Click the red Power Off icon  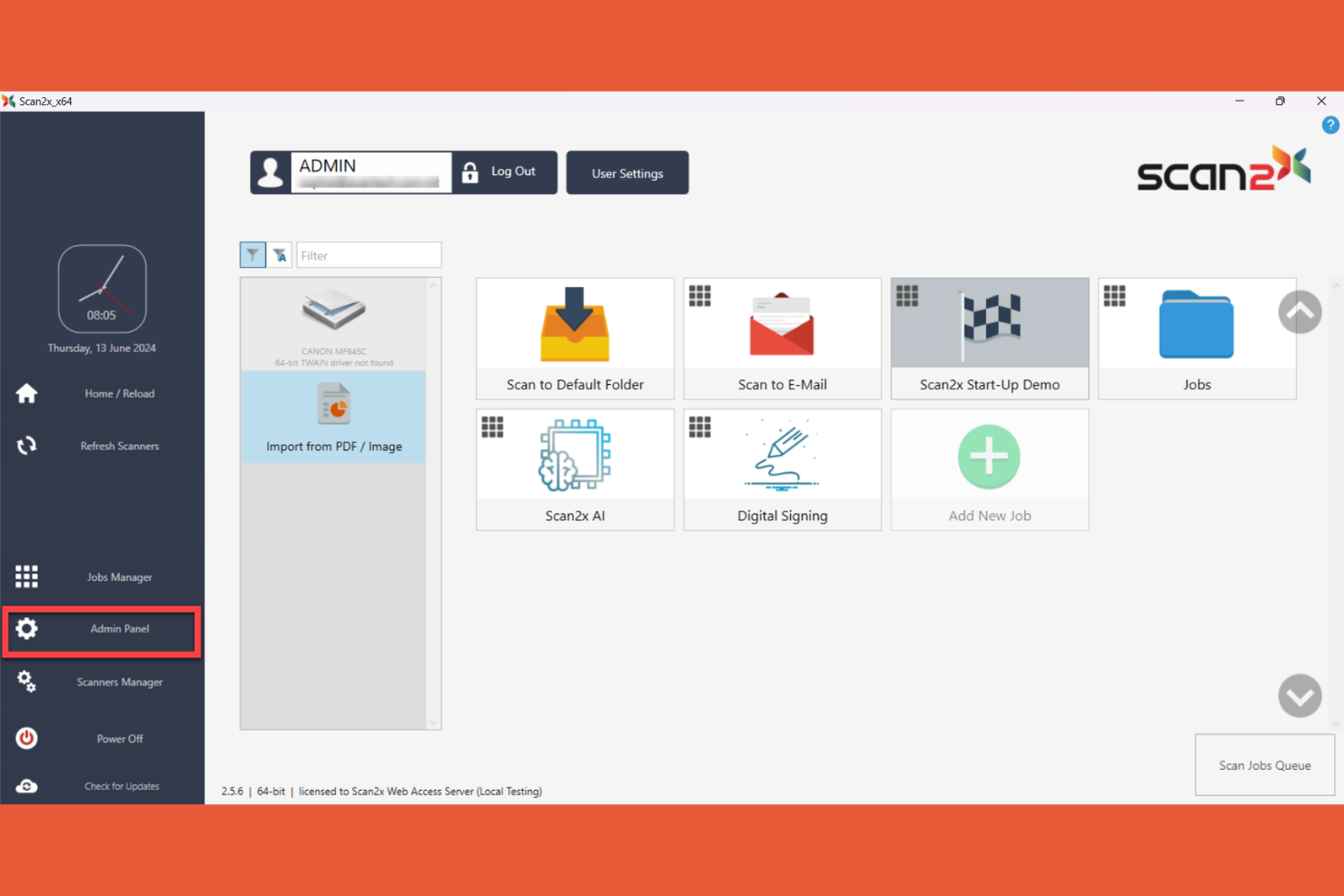point(26,738)
